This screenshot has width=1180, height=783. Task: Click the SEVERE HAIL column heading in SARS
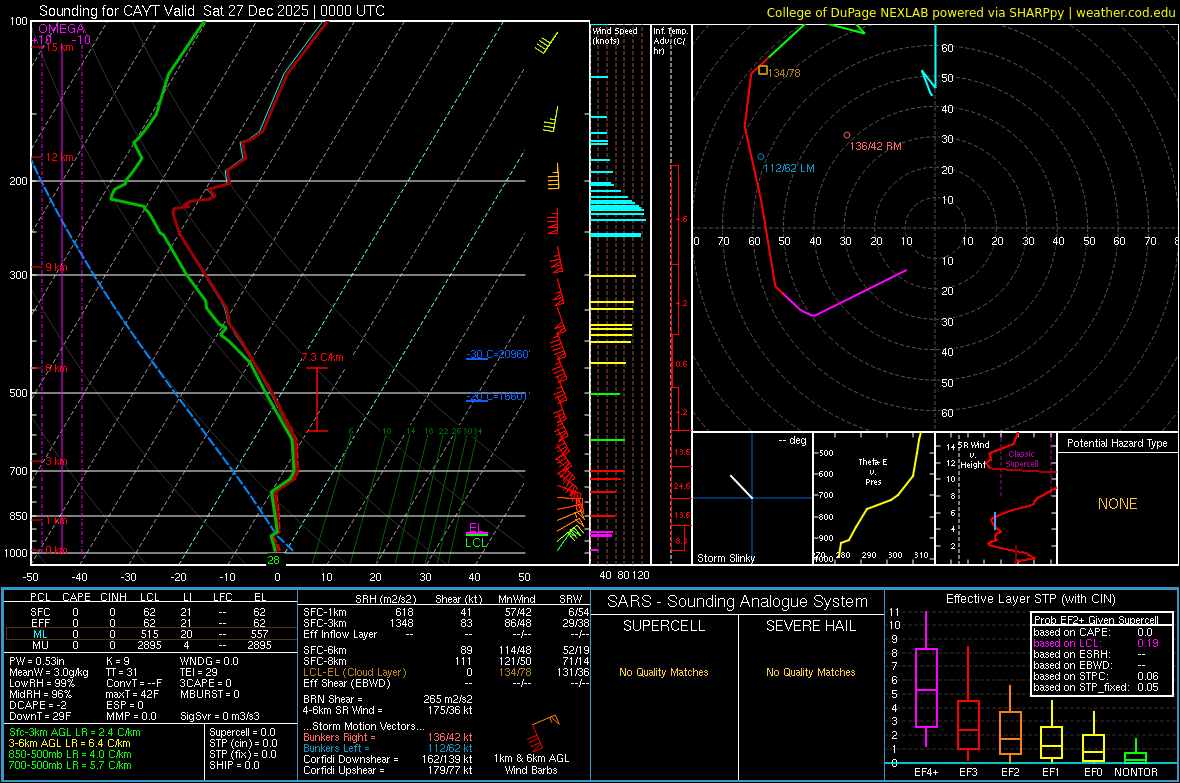[x=811, y=626]
